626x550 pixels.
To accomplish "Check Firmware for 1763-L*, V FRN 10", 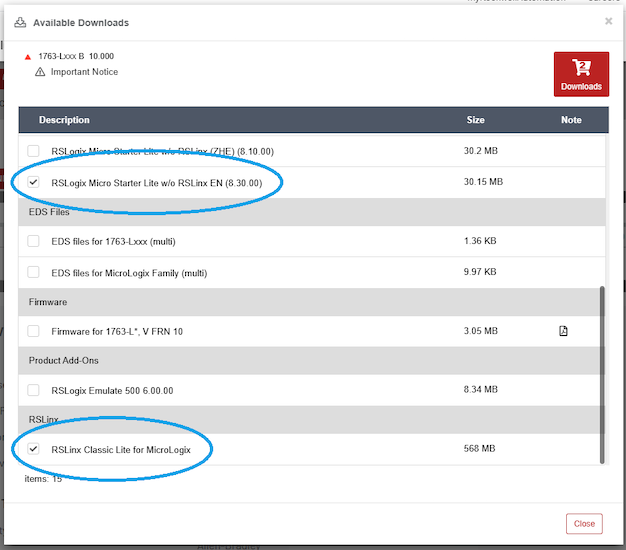I will (x=33, y=331).
